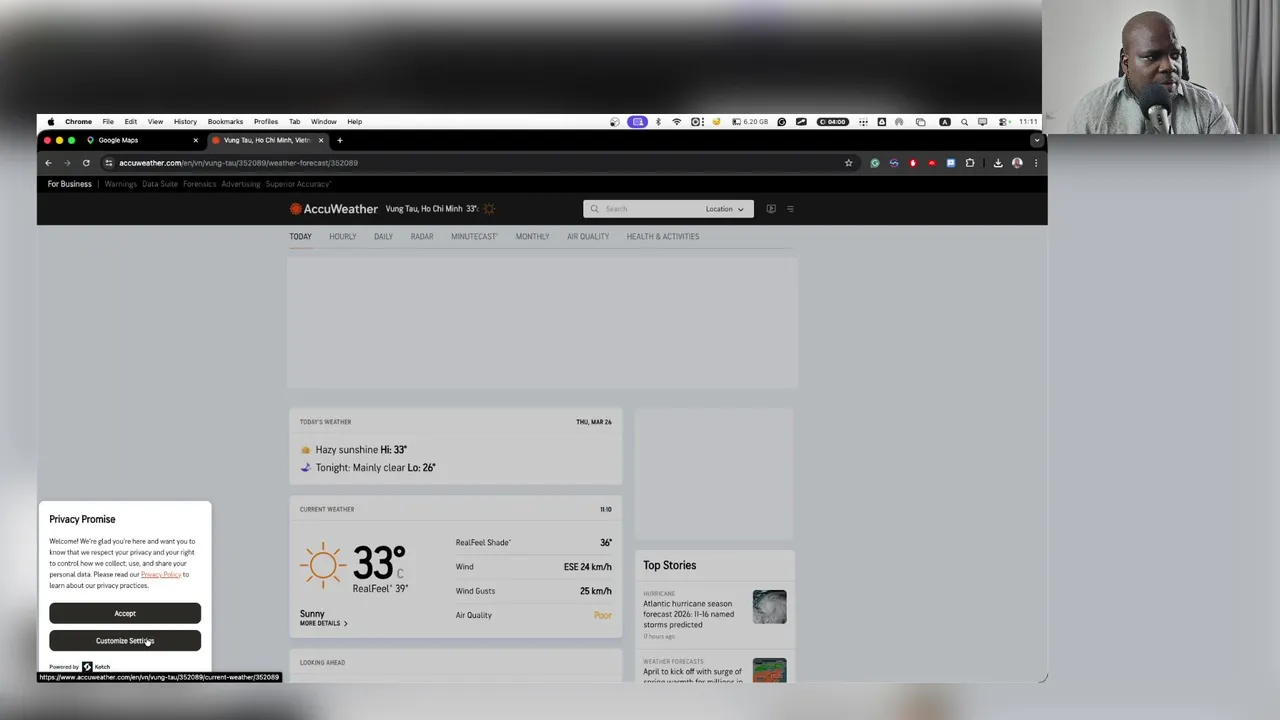Click the Bluetooth menu bar icon
Viewport: 1280px width, 720px height.
coord(657,122)
